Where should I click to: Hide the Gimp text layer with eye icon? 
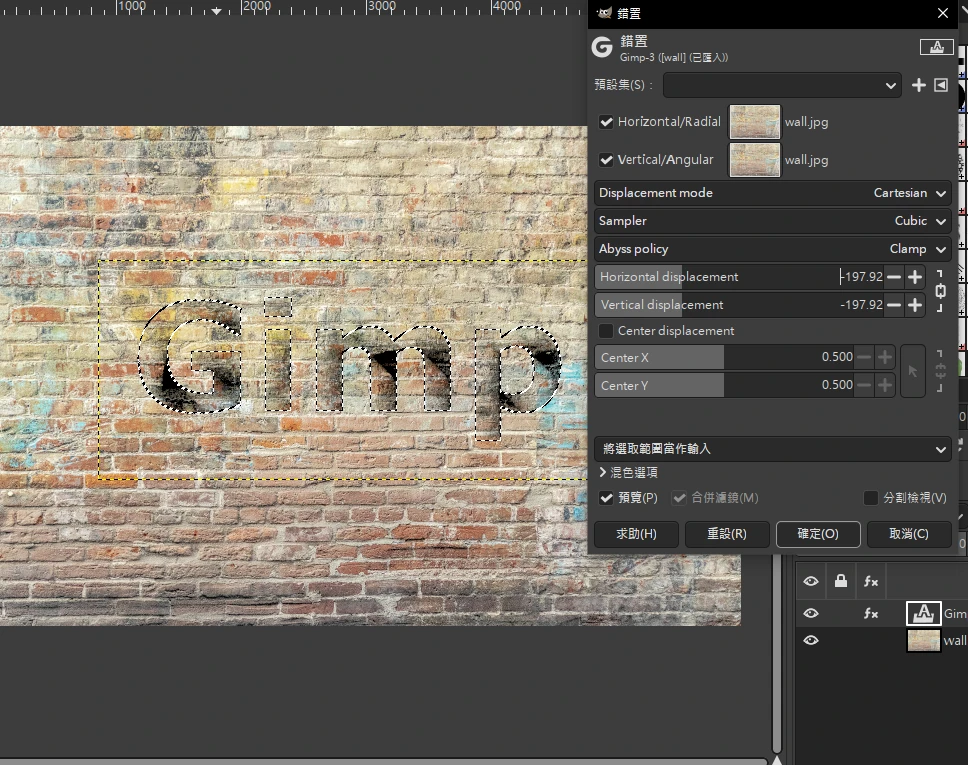(811, 614)
